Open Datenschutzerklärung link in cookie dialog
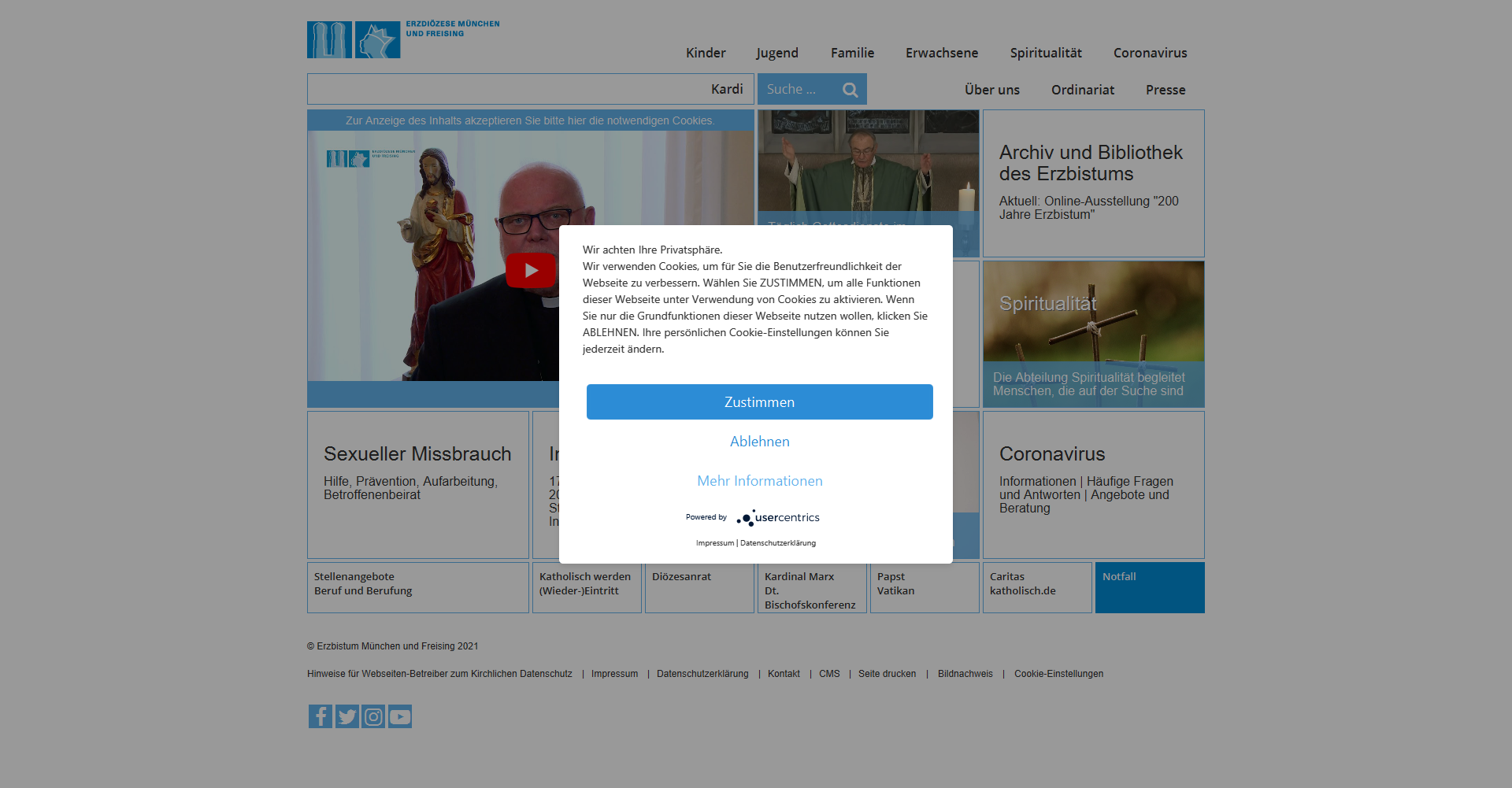Screen dimensions: 1512x788 click(778, 543)
